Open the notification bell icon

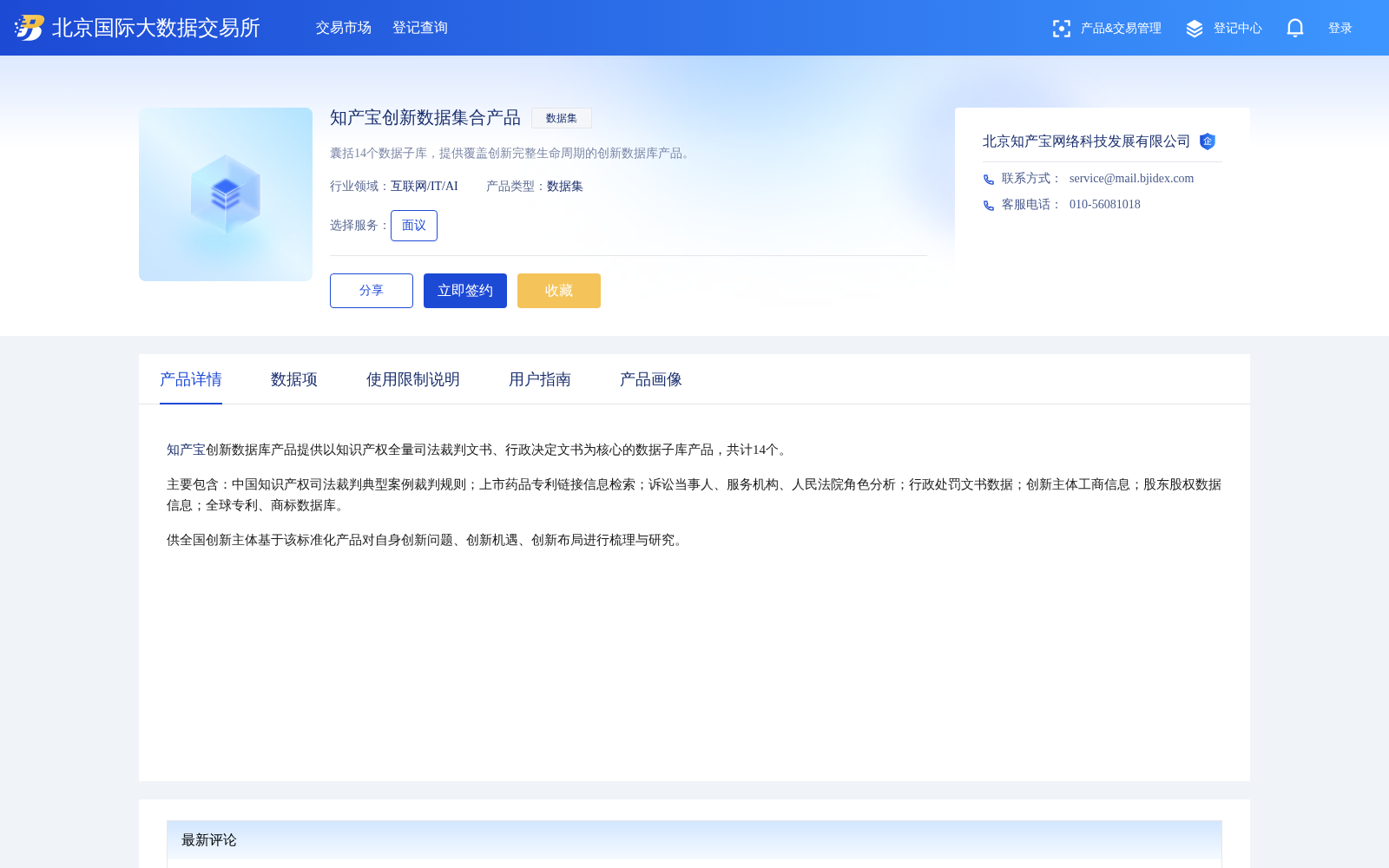point(1295,28)
